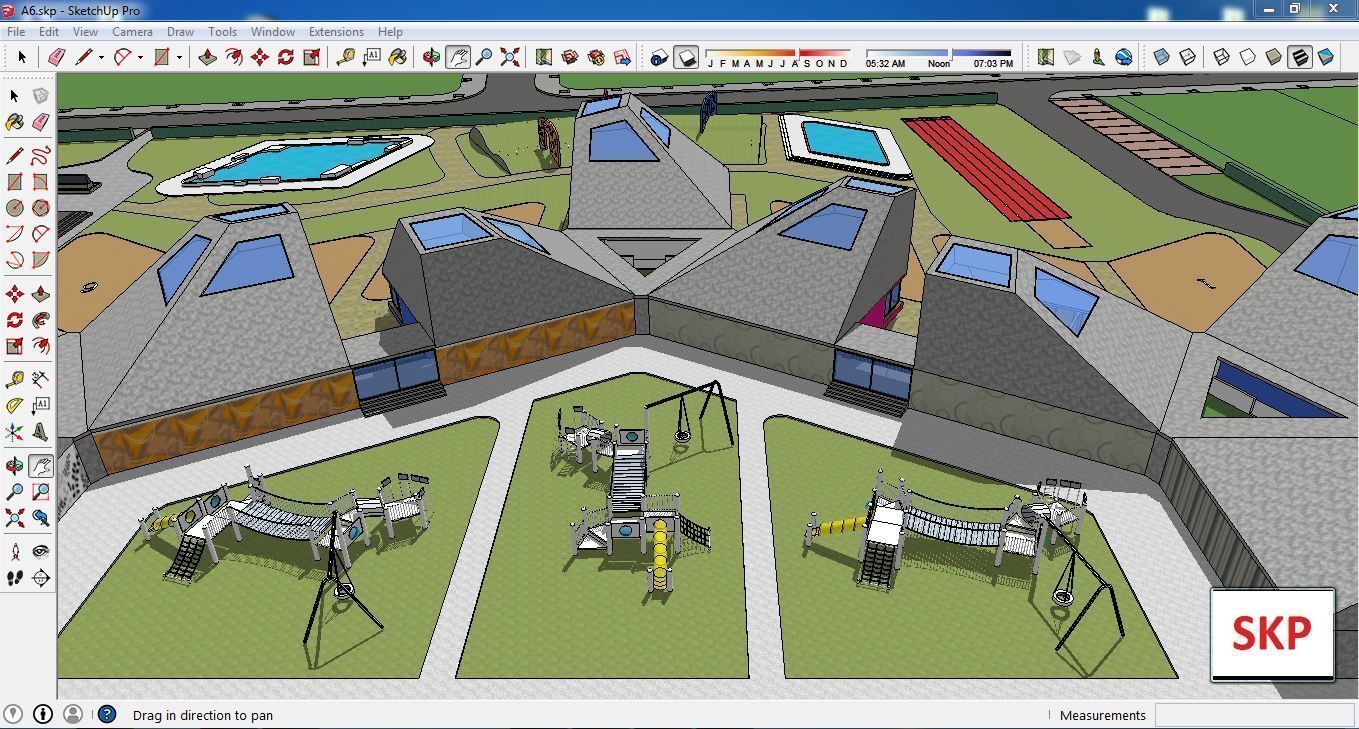Select the Position Camera tool
The width and height of the screenshot is (1359, 729).
pyautogui.click(x=15, y=551)
